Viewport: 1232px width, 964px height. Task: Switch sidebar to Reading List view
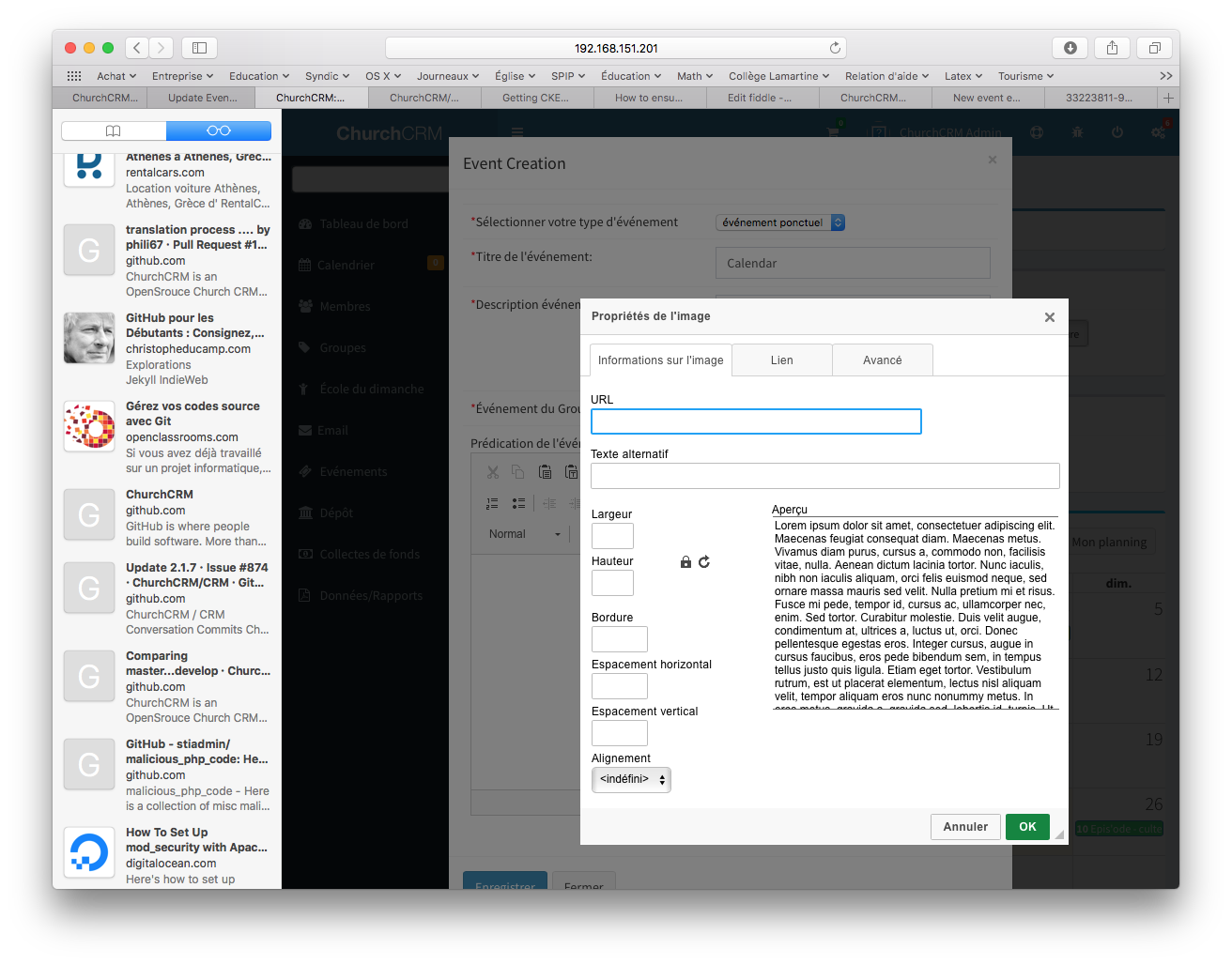point(219,130)
